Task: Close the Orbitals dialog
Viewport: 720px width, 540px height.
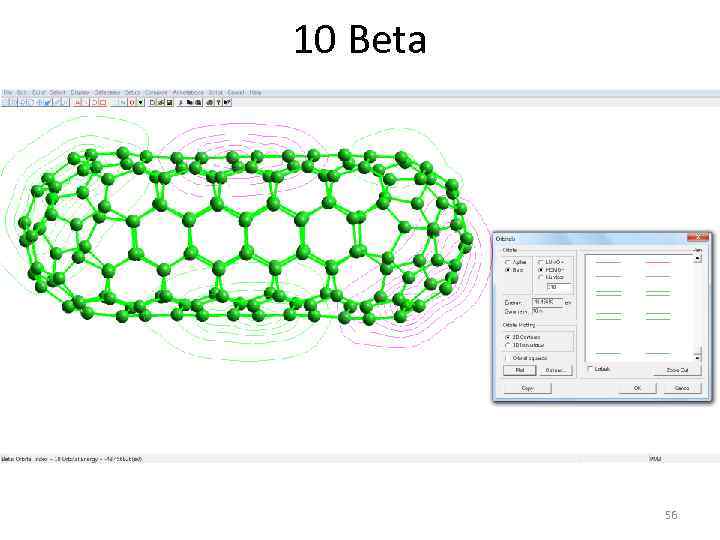Action: click(x=698, y=236)
